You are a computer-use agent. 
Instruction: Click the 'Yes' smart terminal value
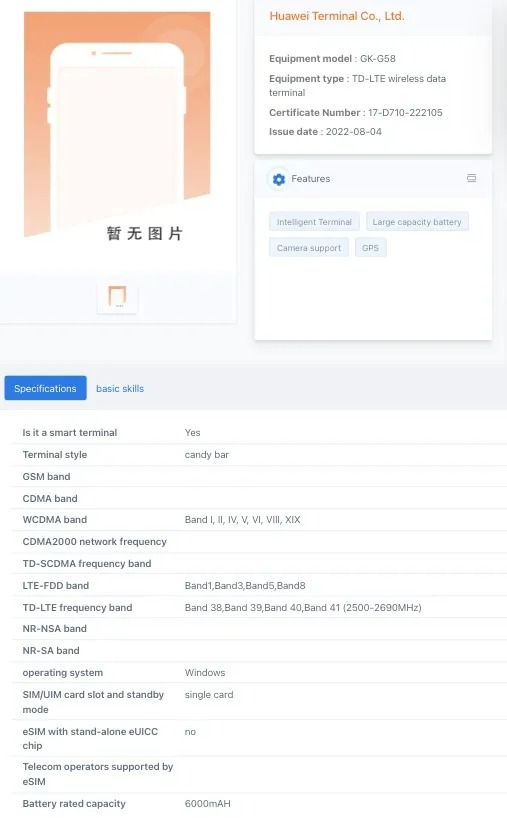[192, 432]
